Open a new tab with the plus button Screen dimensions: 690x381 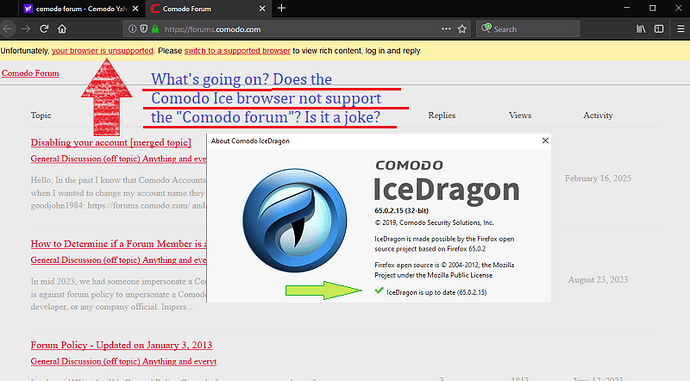[282, 8]
